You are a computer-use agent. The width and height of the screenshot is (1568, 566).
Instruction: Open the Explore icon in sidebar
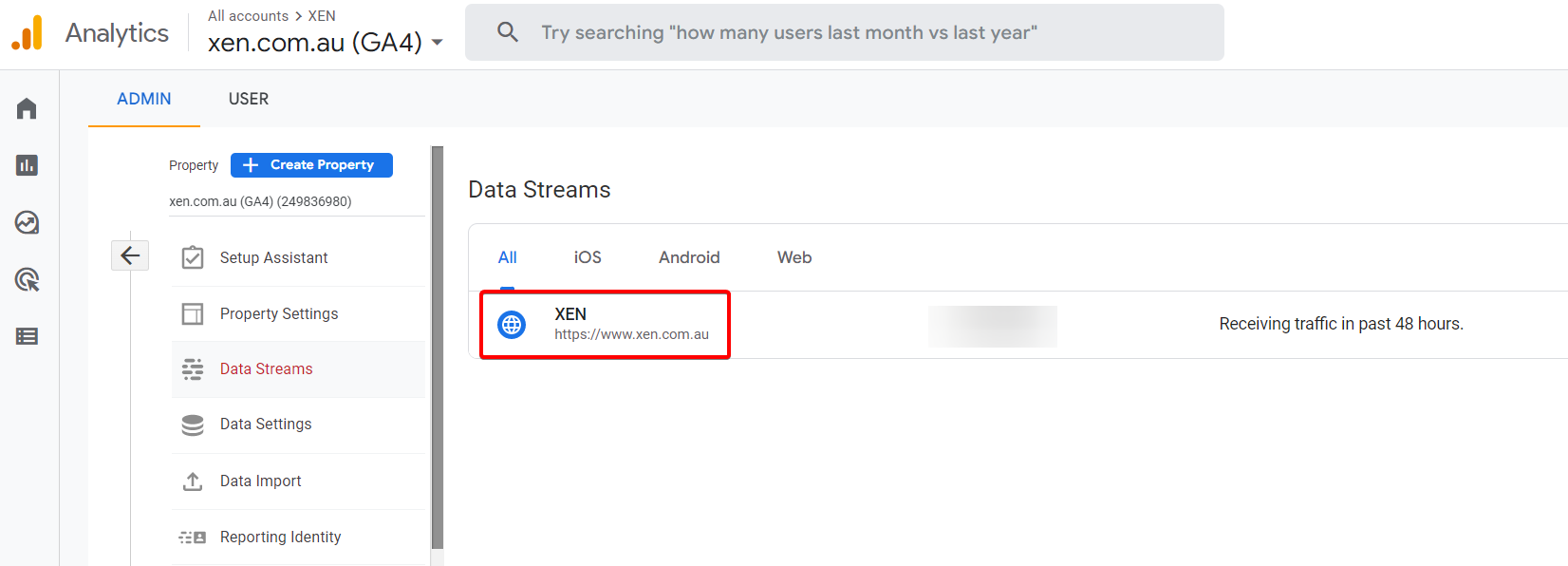[x=27, y=223]
